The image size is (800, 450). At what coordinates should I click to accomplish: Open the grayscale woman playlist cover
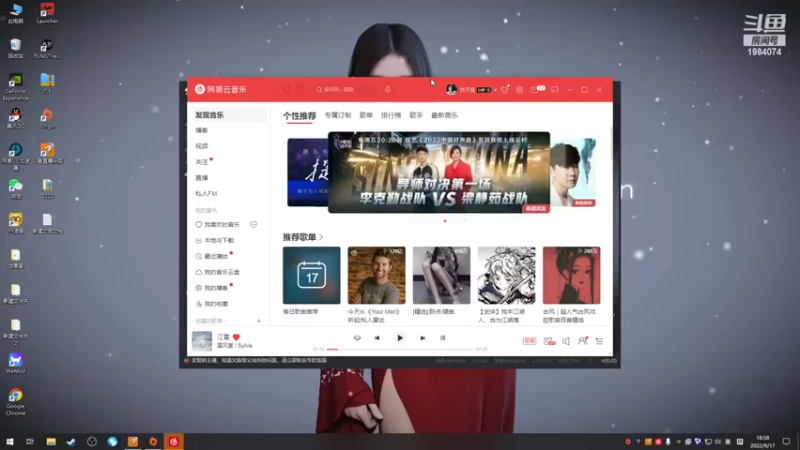point(441,276)
